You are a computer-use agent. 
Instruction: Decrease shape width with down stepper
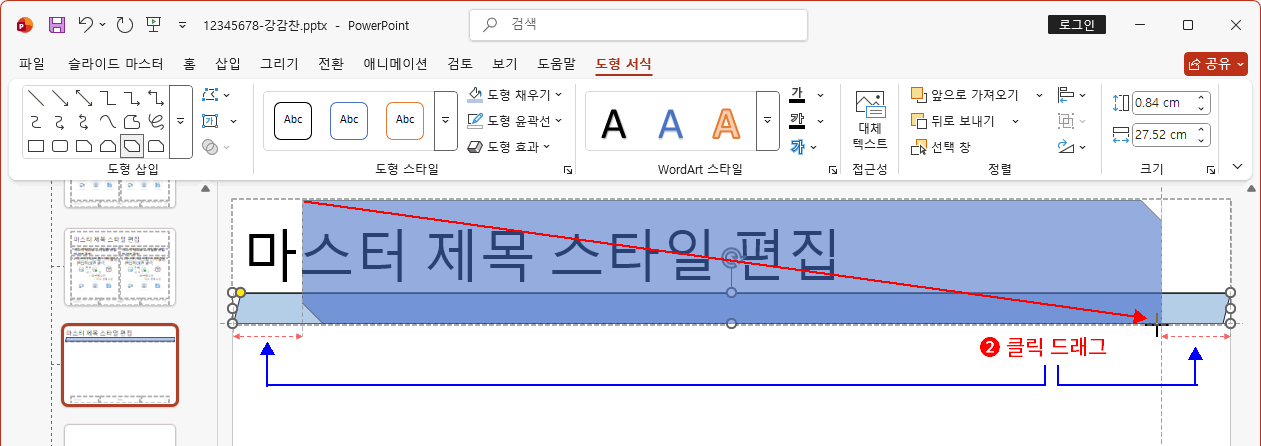pyautogui.click(x=1202, y=140)
